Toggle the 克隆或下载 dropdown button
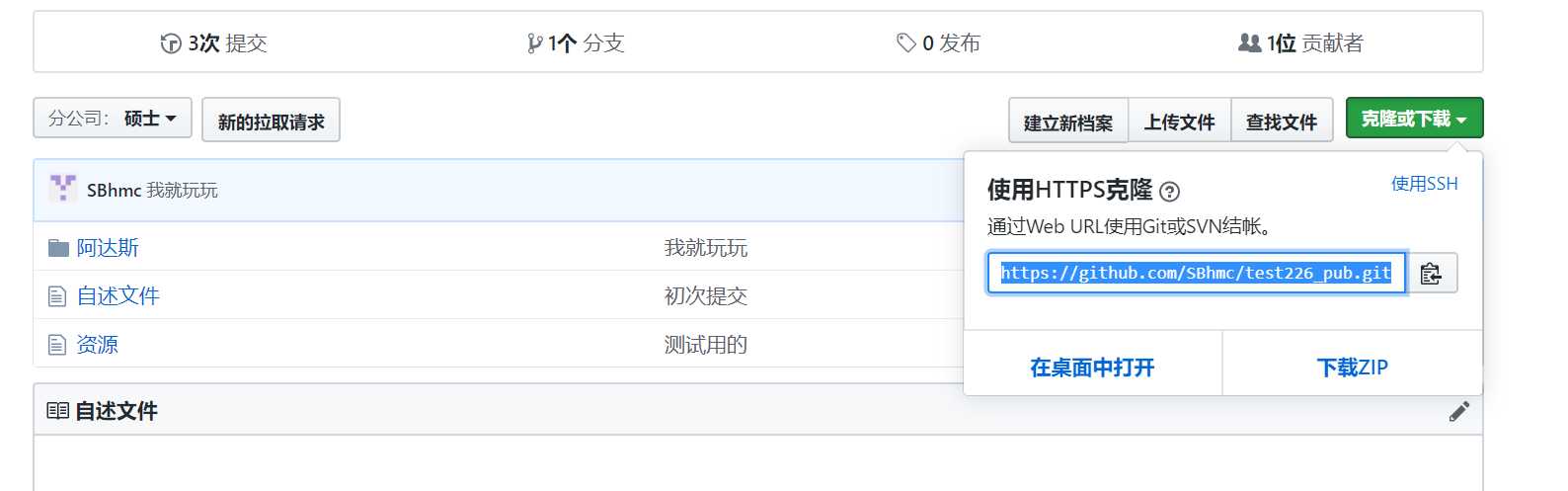The height and width of the screenshot is (491, 1568). [1414, 119]
